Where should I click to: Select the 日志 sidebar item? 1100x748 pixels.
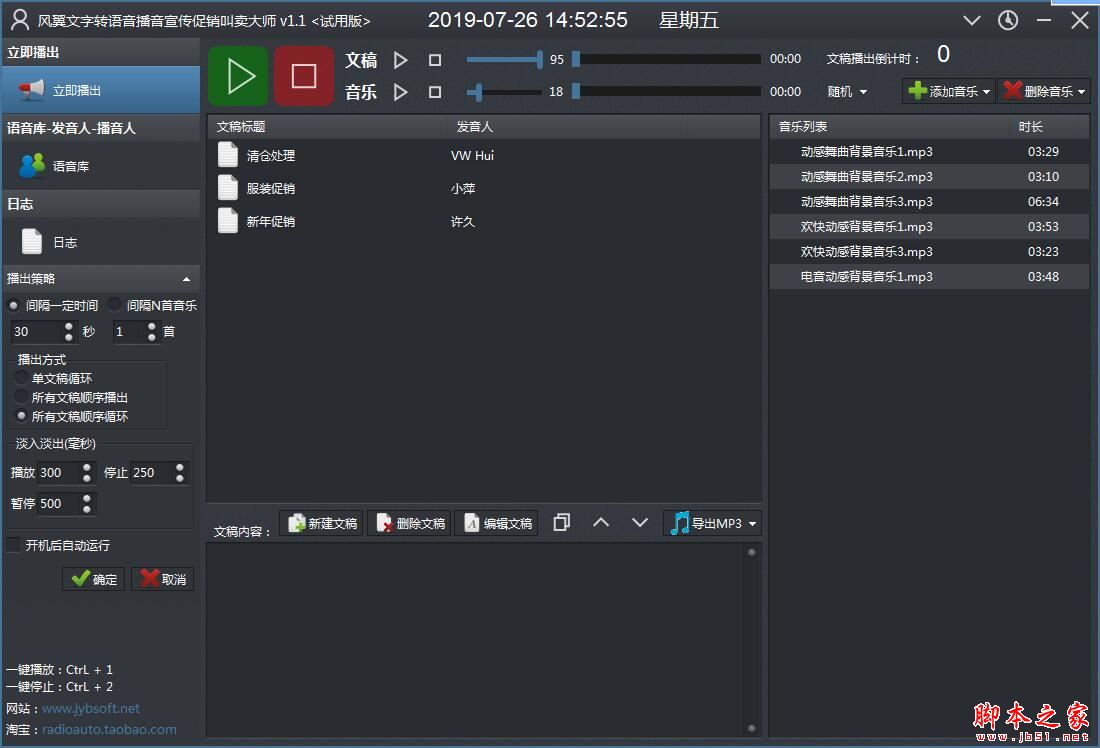tap(101, 241)
